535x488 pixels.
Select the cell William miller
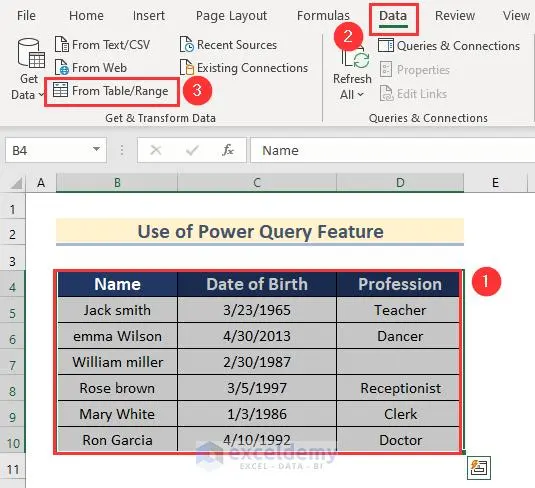pyautogui.click(x=117, y=362)
